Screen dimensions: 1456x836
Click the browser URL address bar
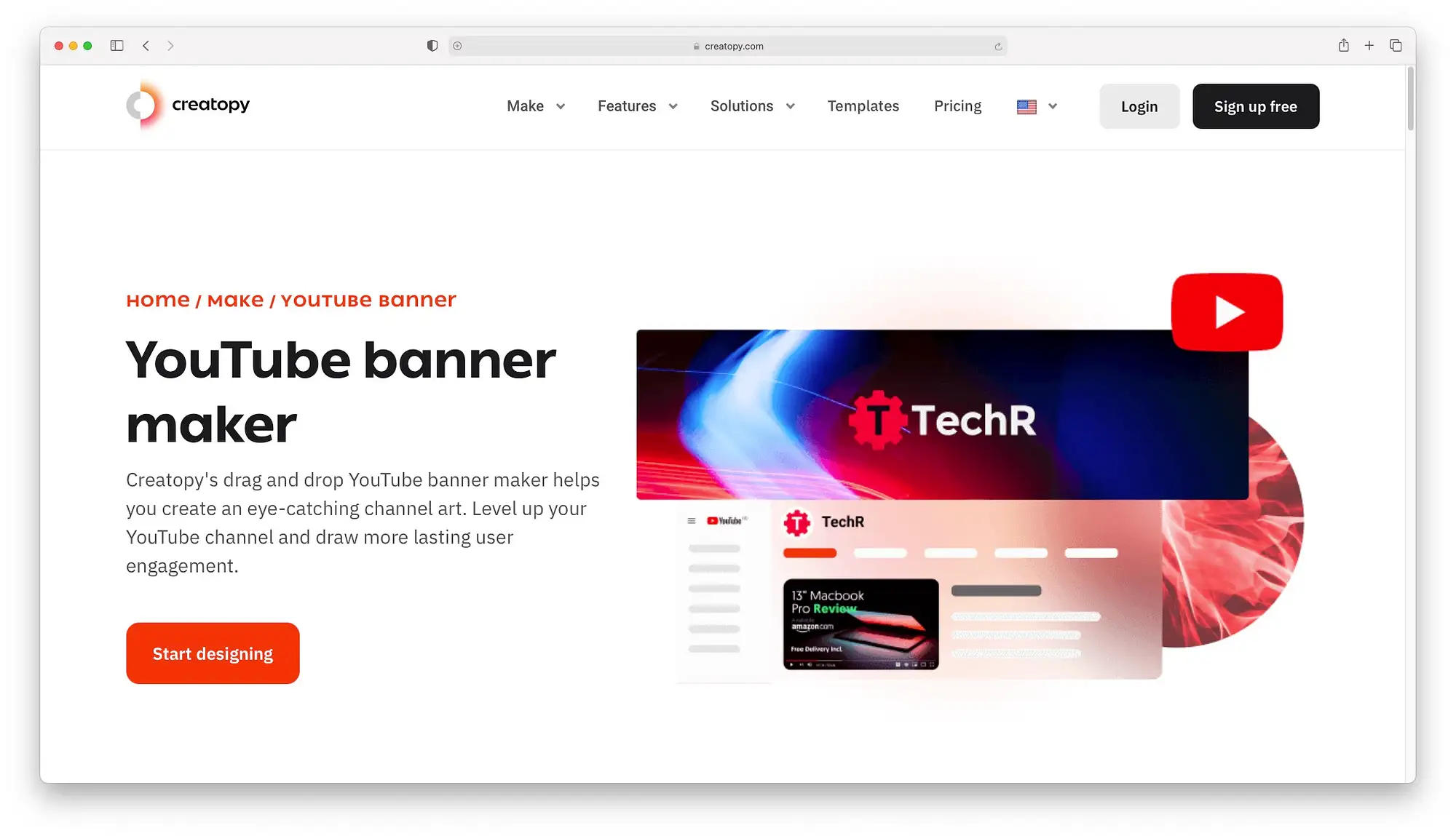coord(728,46)
